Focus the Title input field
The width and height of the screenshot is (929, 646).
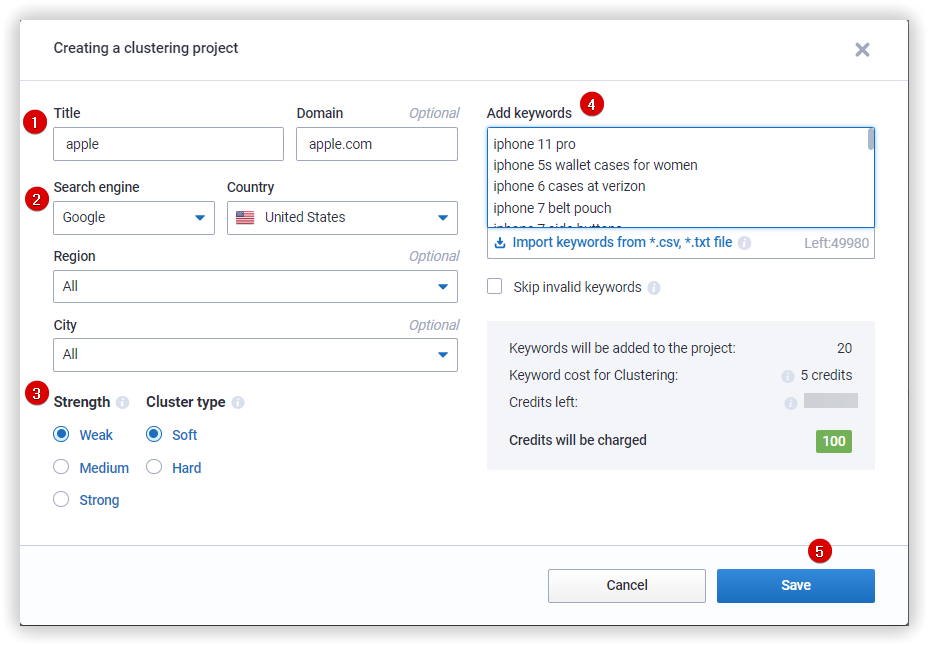[x=168, y=144]
